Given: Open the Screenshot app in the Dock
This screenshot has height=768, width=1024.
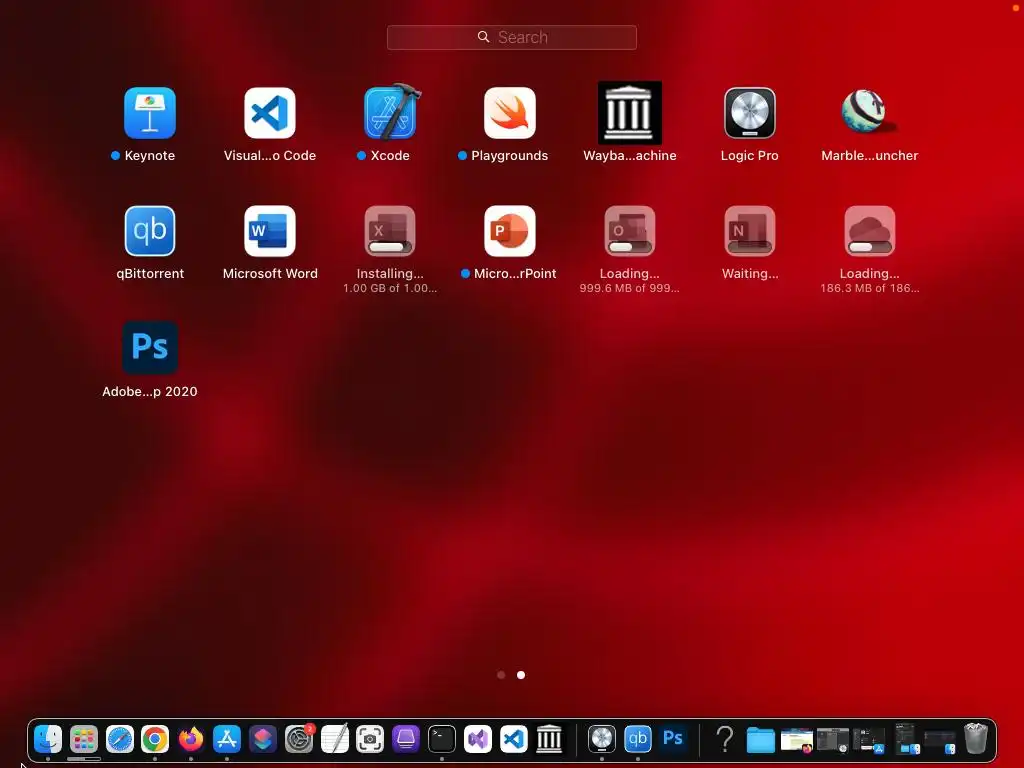Looking at the screenshot, I should click(370, 739).
